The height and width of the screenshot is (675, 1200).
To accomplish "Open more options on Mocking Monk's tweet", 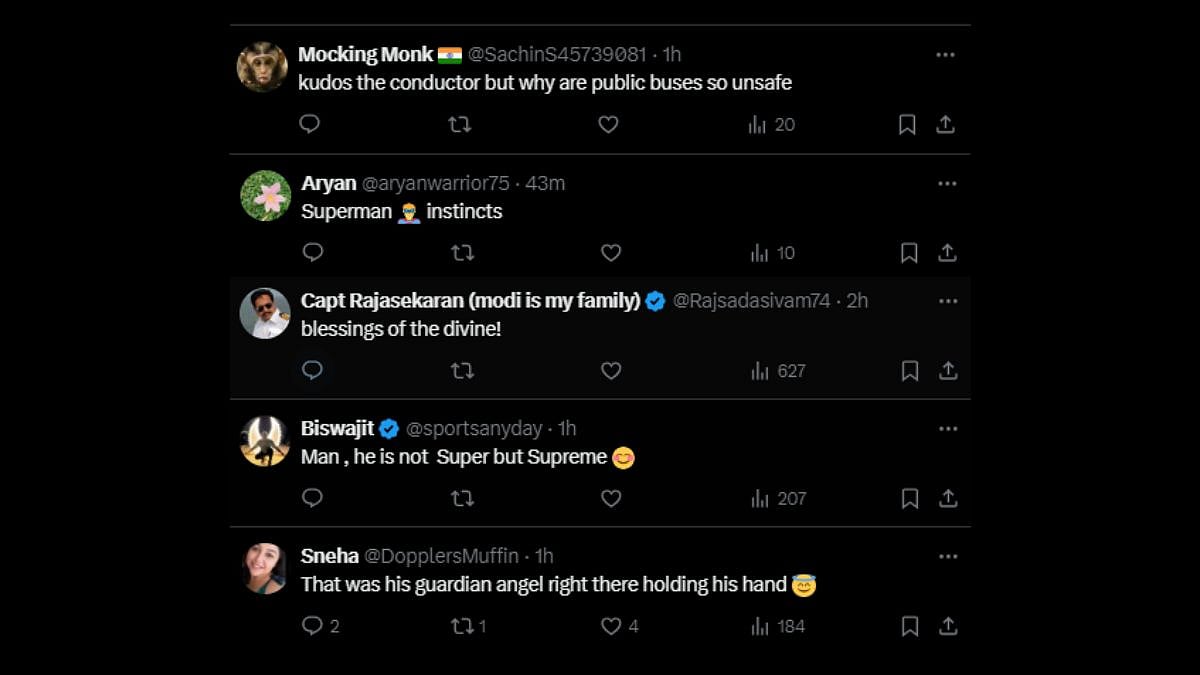I will (x=945, y=55).
